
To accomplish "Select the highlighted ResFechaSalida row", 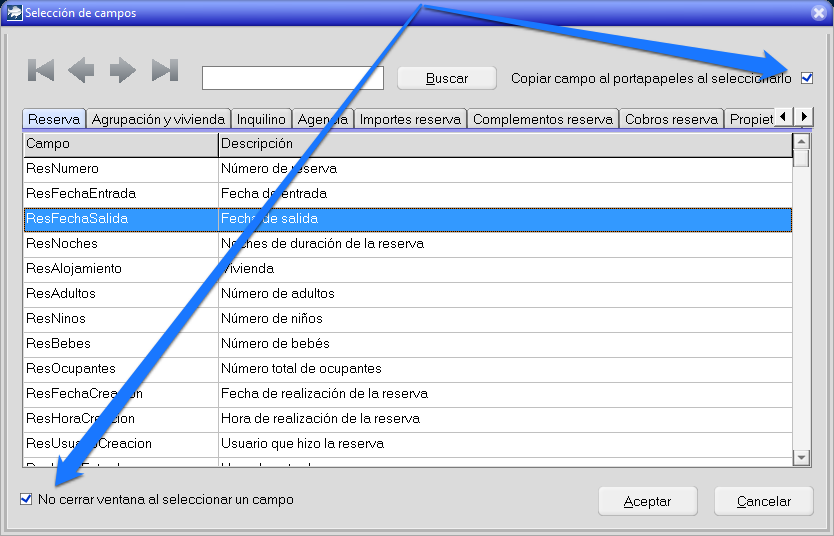I will click(407, 219).
